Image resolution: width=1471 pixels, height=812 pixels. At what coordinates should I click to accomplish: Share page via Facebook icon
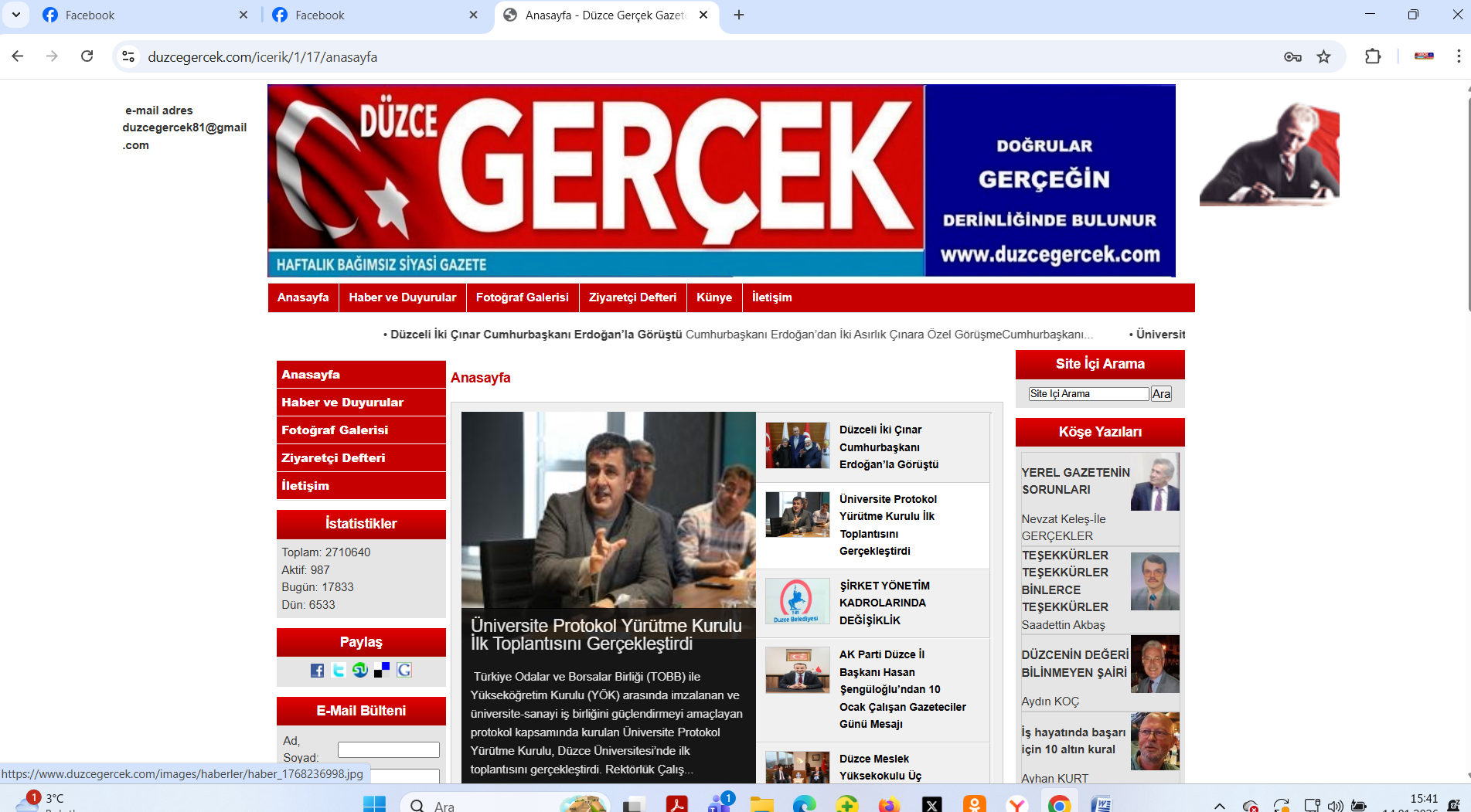pos(317,671)
